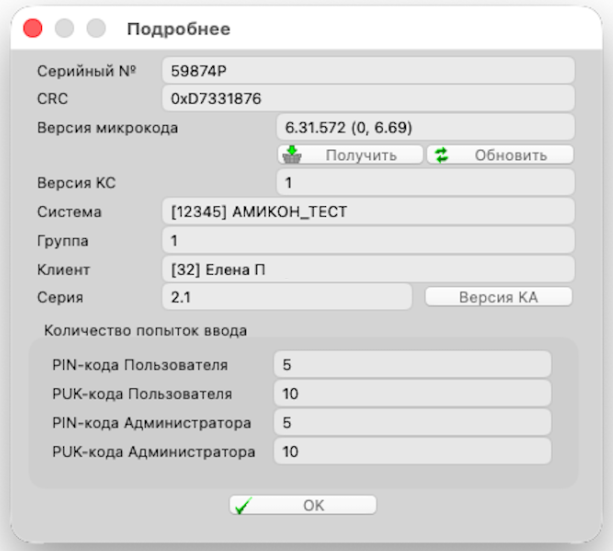Click the Серия label
Image resolution: width=613 pixels, height=551 pixels.
point(60,297)
